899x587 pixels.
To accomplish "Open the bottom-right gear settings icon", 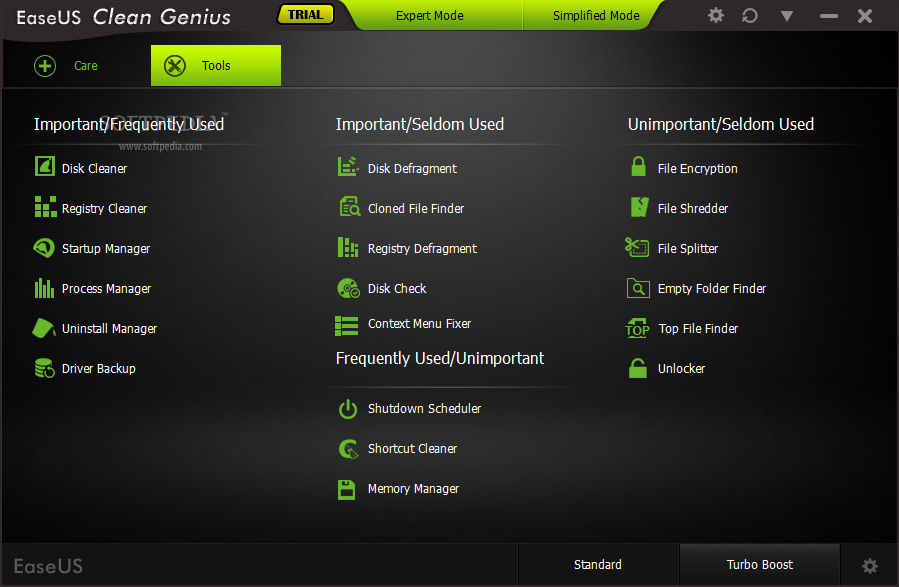I will 870,566.
